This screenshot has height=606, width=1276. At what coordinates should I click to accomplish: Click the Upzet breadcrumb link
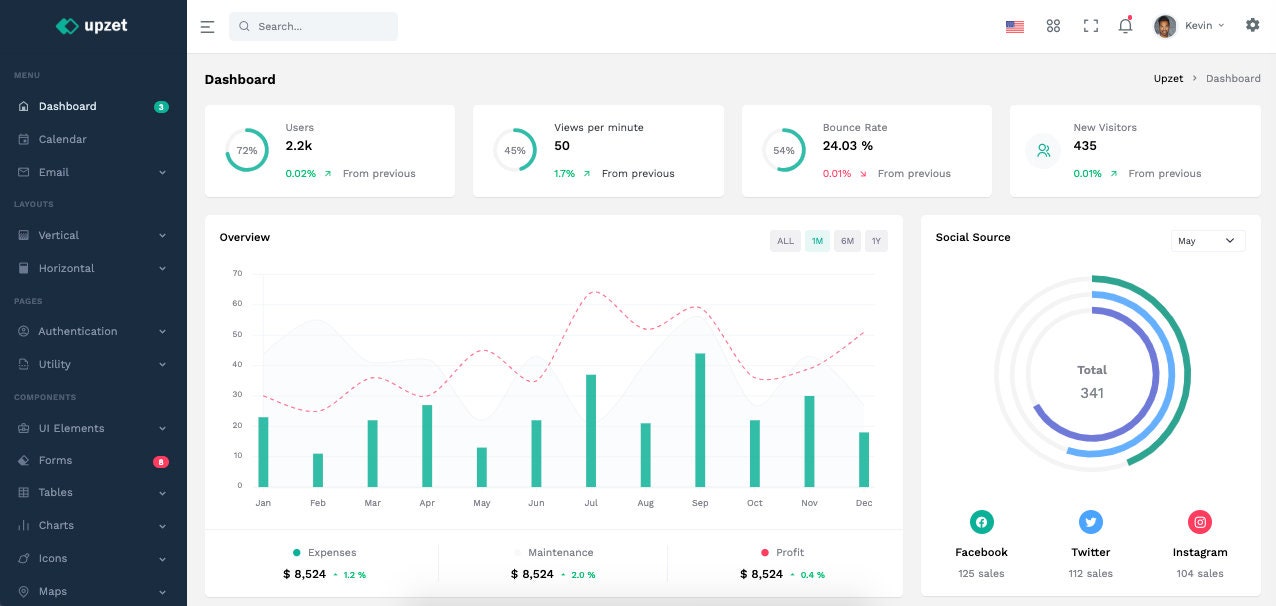pyautogui.click(x=1167, y=78)
